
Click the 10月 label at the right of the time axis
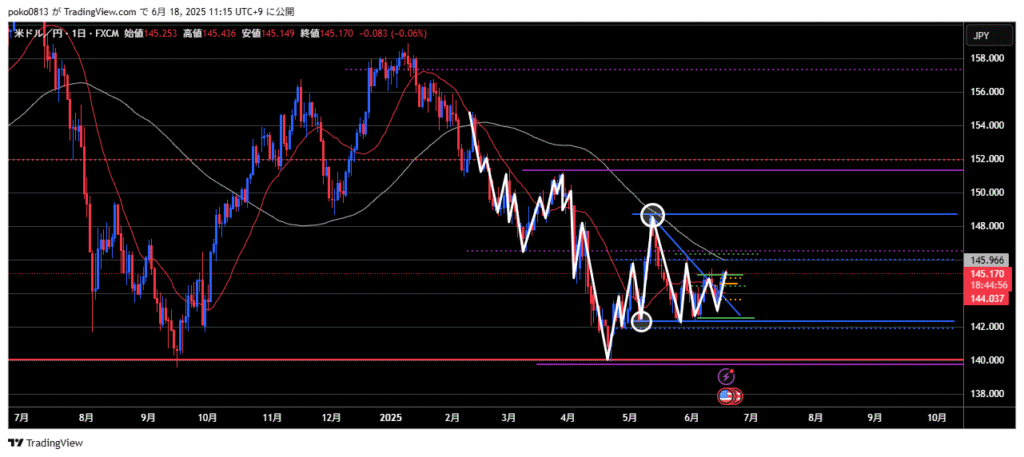point(935,416)
